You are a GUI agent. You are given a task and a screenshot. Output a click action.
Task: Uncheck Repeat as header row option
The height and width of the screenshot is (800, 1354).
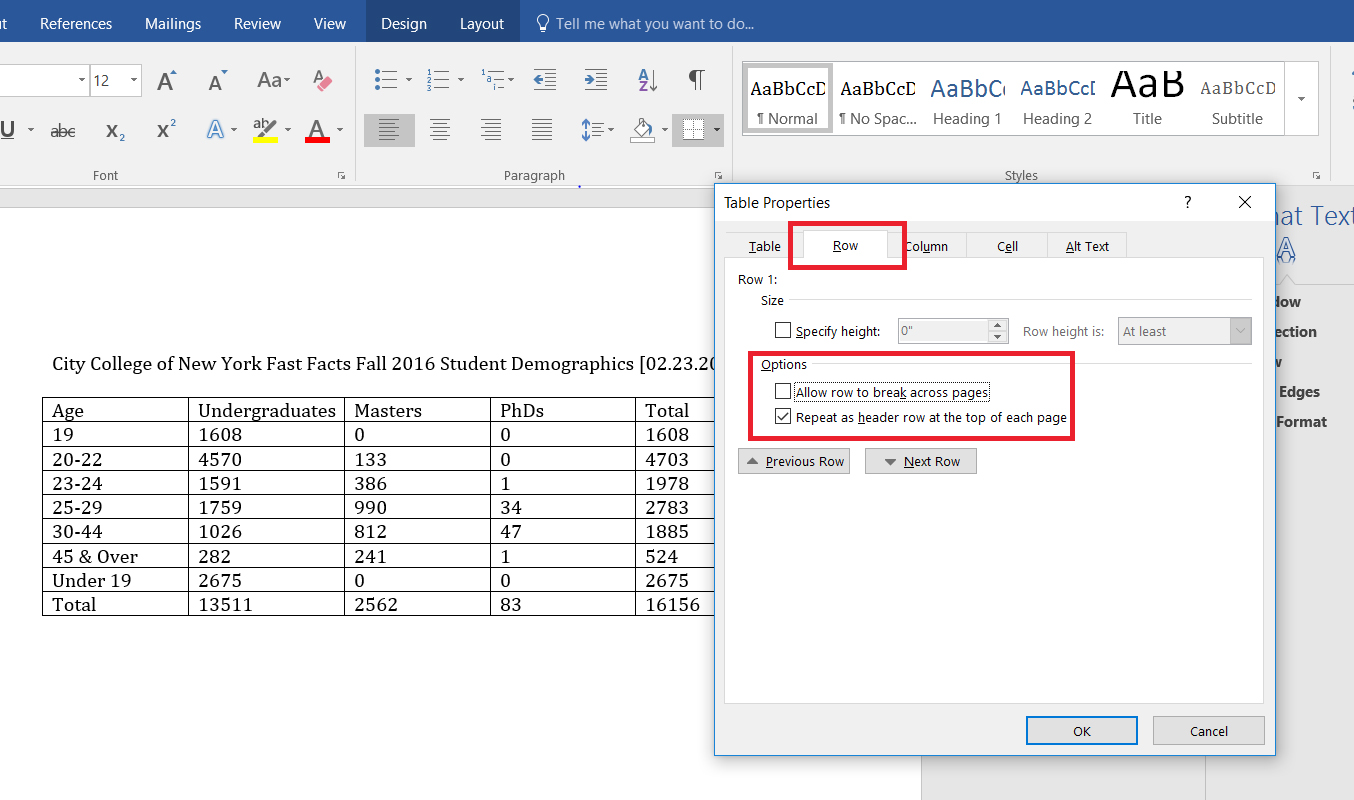(783, 417)
